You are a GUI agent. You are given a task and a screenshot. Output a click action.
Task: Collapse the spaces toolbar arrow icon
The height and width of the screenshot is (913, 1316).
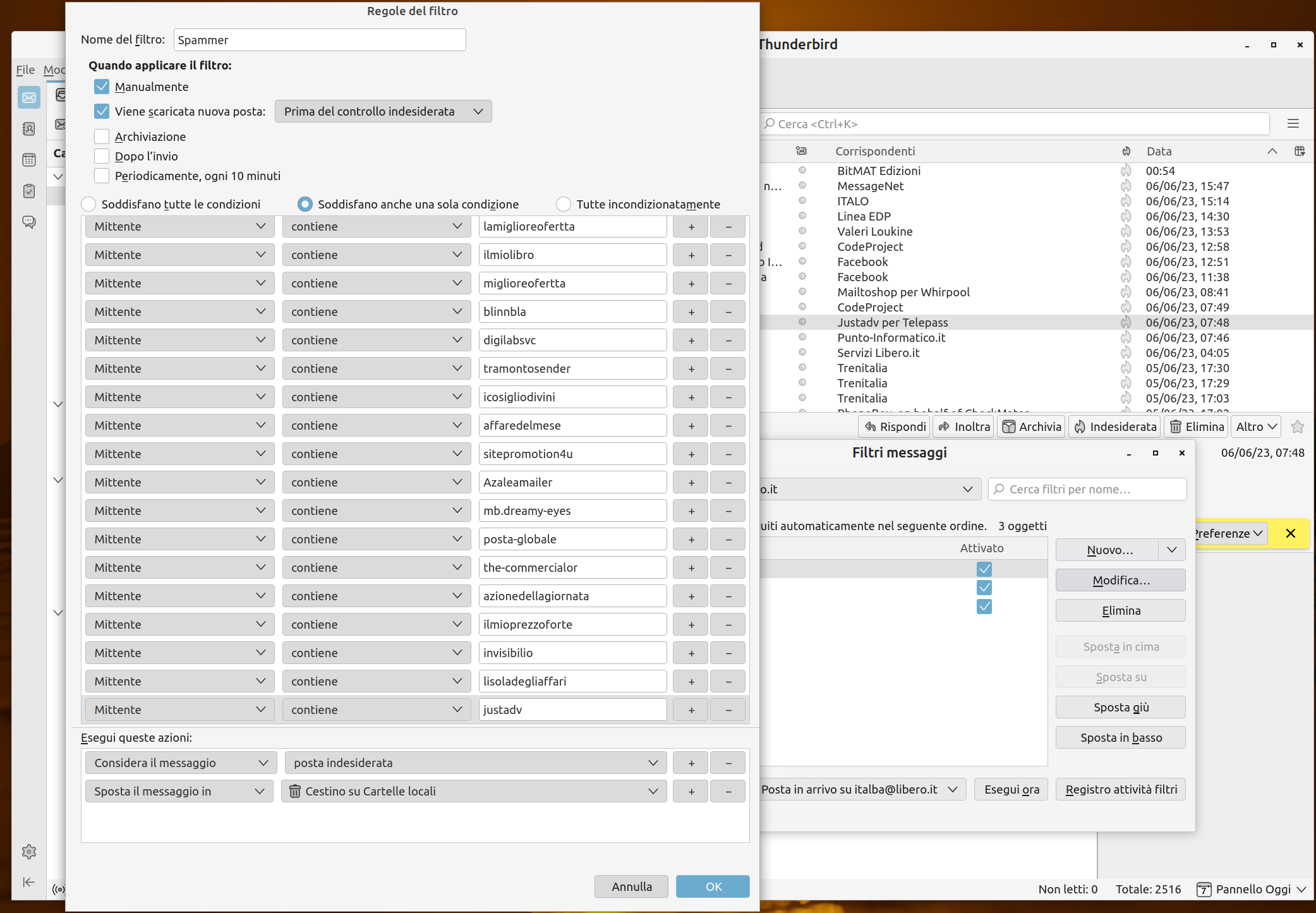pyautogui.click(x=28, y=882)
